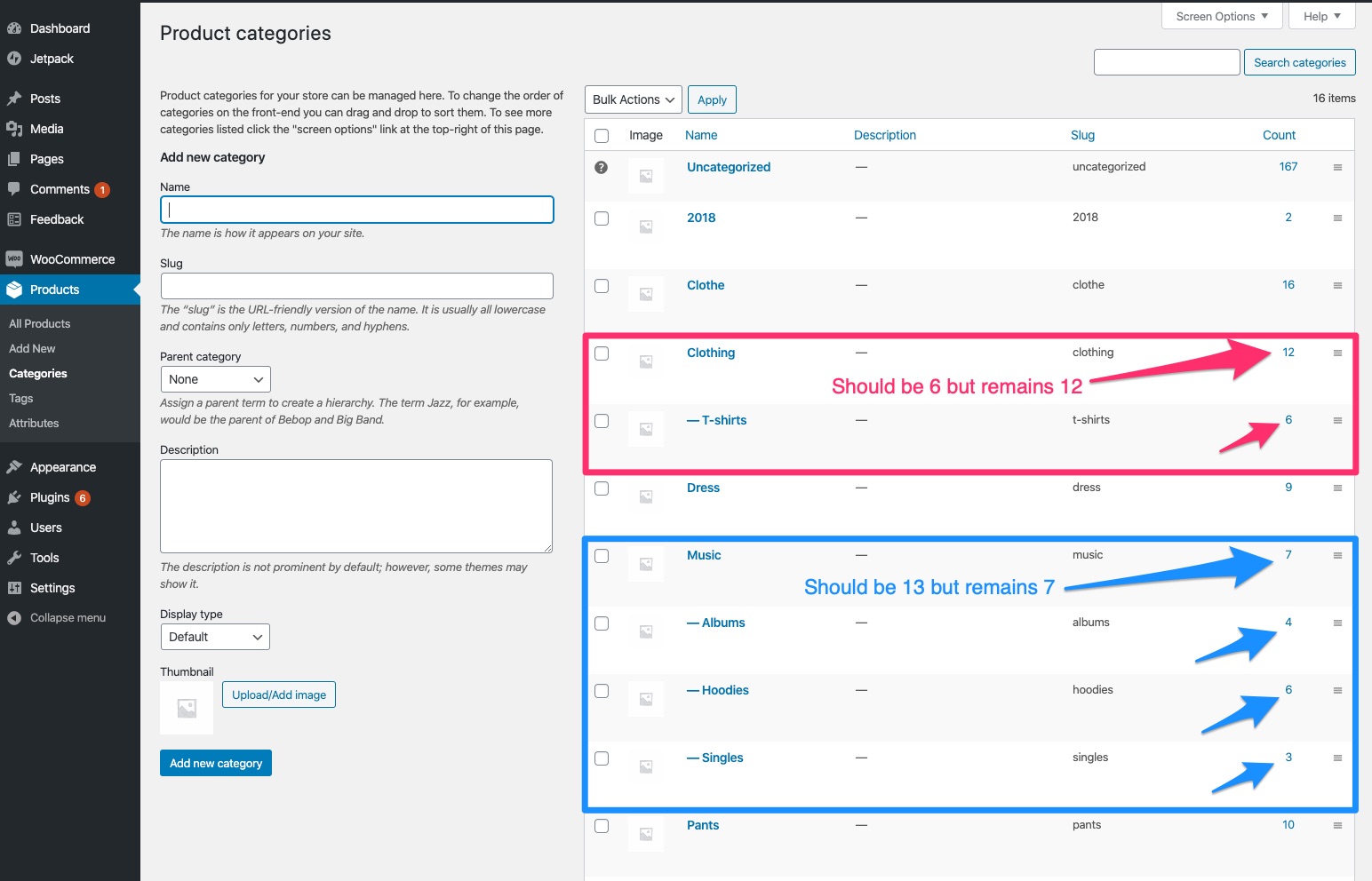
Task: Click drag handle on Uncategorized row
Action: click(1337, 167)
